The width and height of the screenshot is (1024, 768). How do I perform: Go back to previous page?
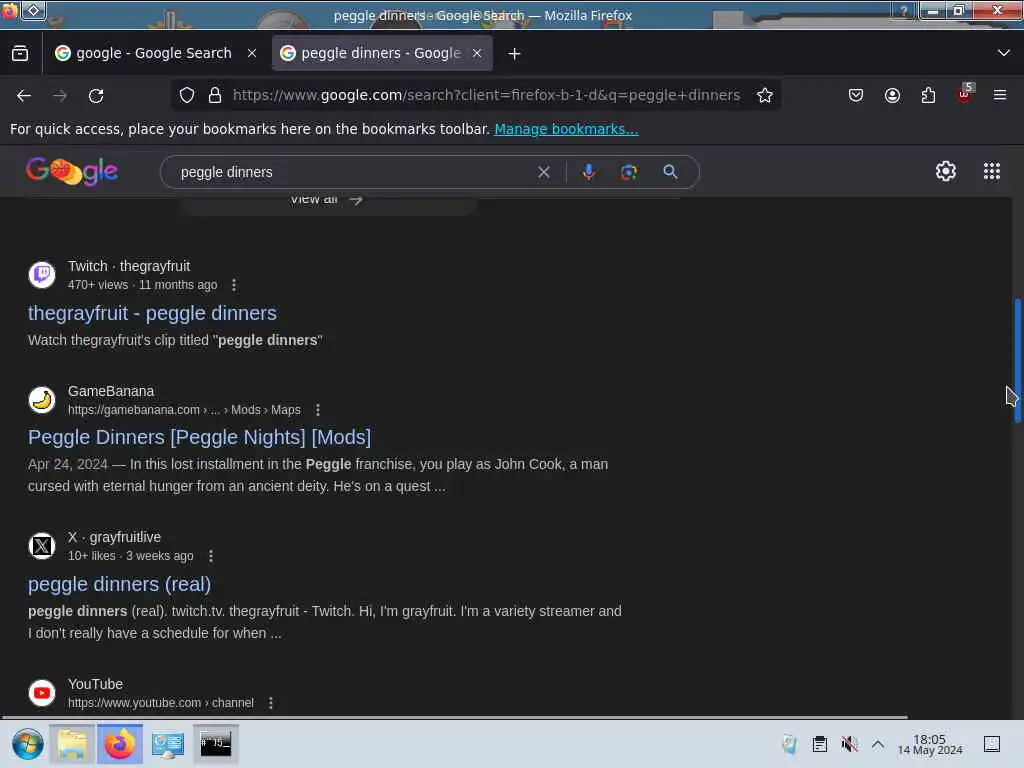point(24,96)
